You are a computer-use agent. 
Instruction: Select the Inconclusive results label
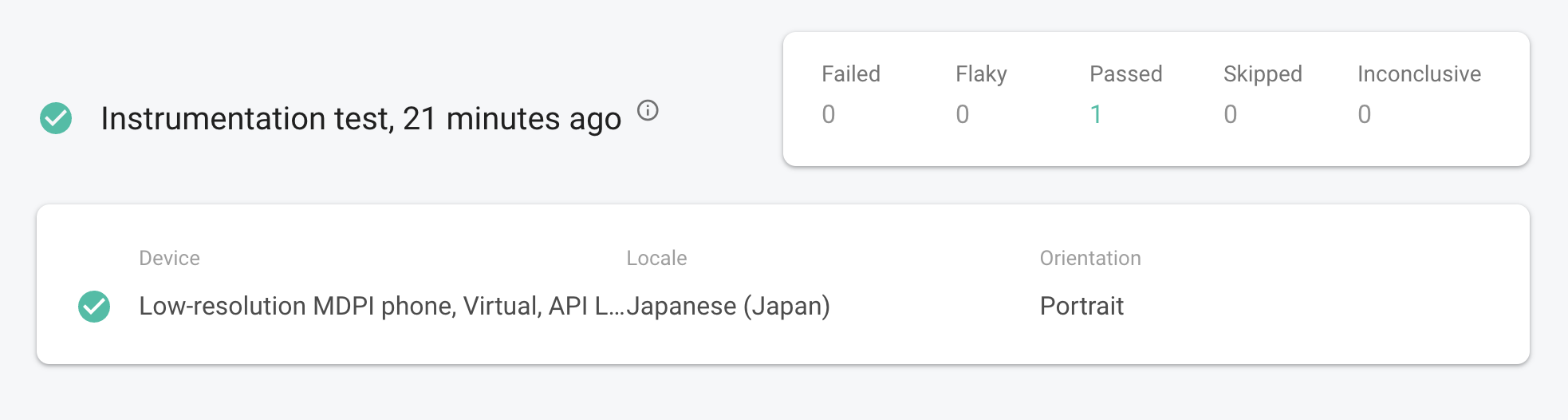coord(1419,74)
